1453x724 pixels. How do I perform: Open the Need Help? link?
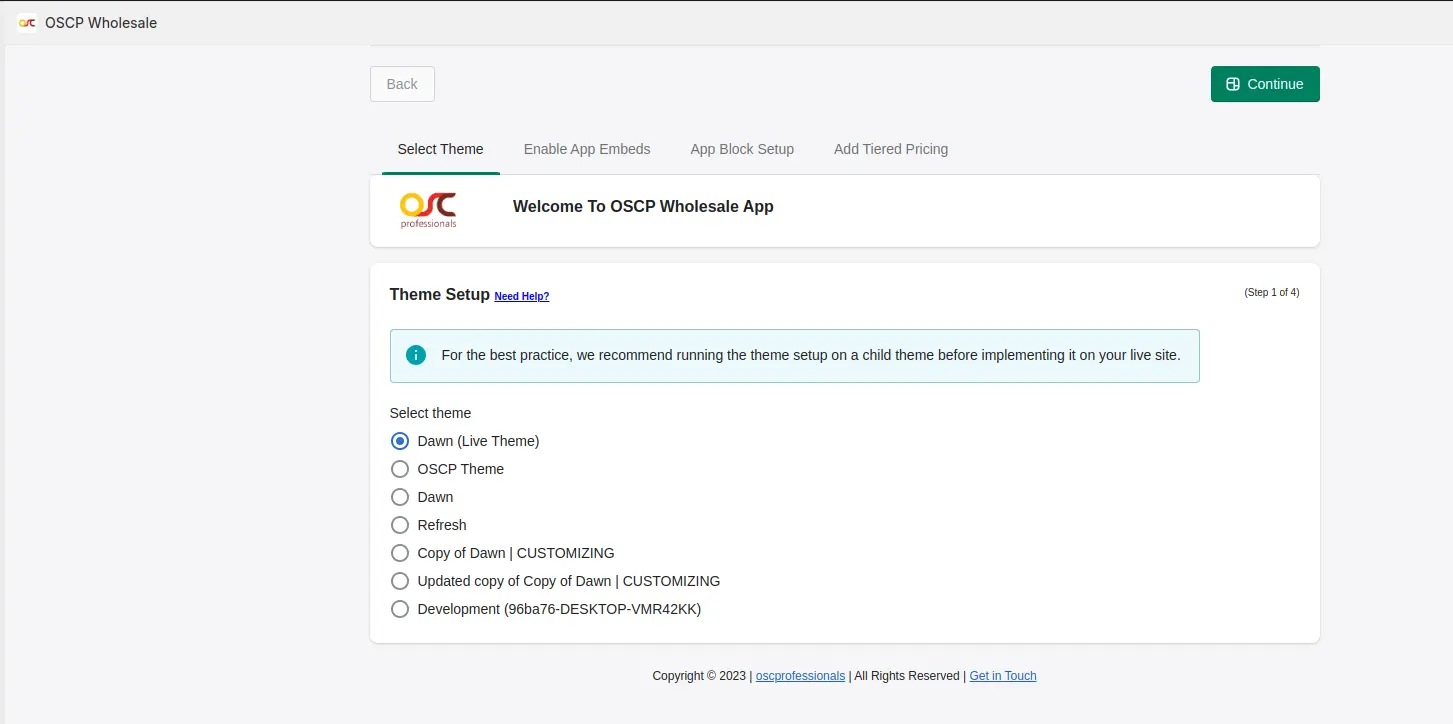[521, 296]
